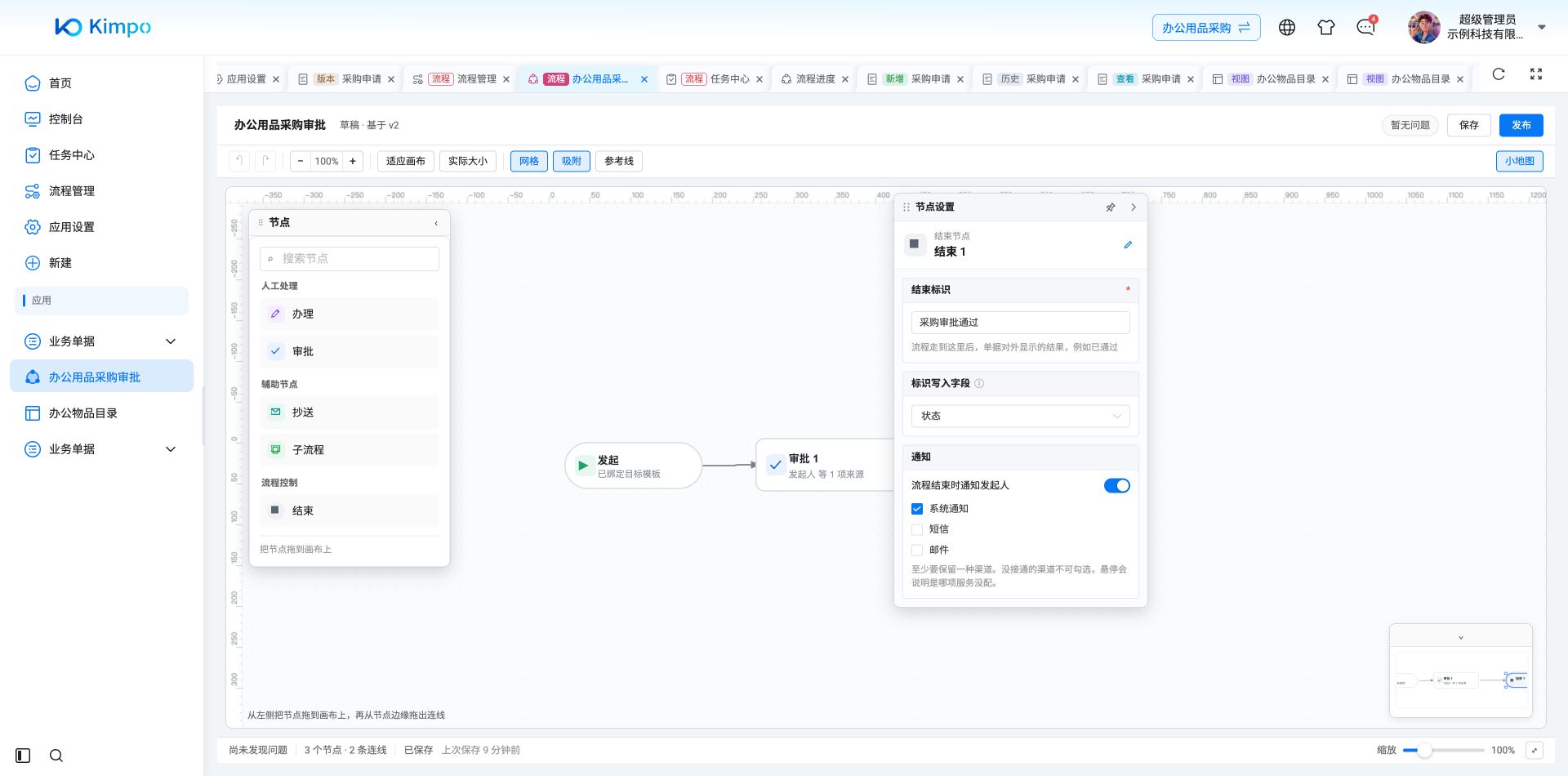
Task: Click the 发布 publish button
Action: 1521,125
